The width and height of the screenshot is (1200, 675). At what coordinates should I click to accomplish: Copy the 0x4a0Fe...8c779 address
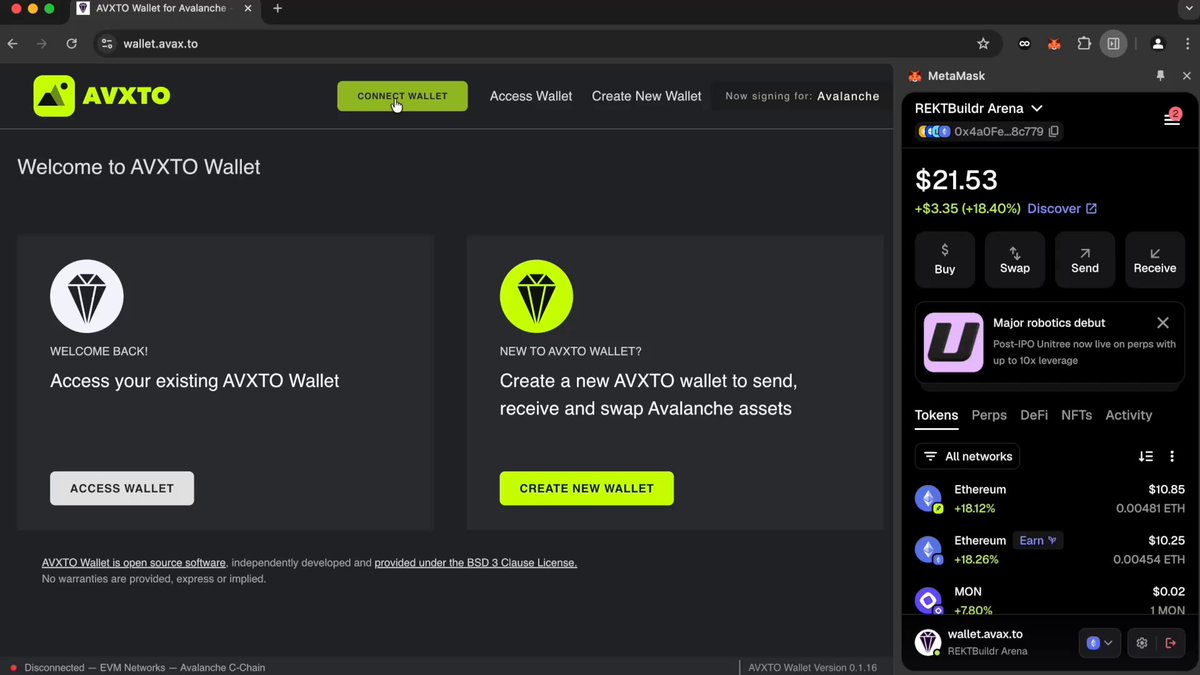(1054, 131)
